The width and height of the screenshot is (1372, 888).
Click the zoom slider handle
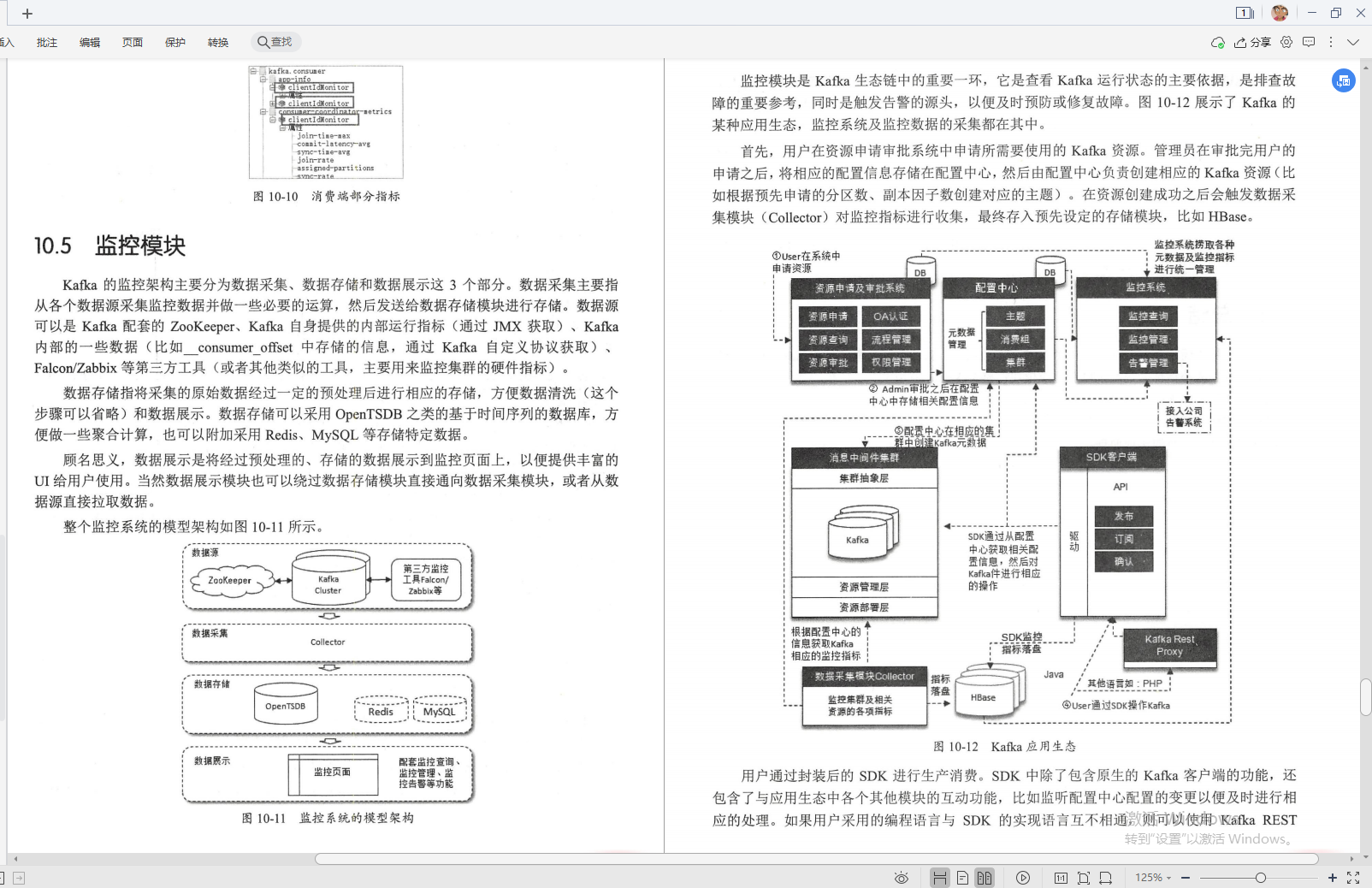(1260, 878)
